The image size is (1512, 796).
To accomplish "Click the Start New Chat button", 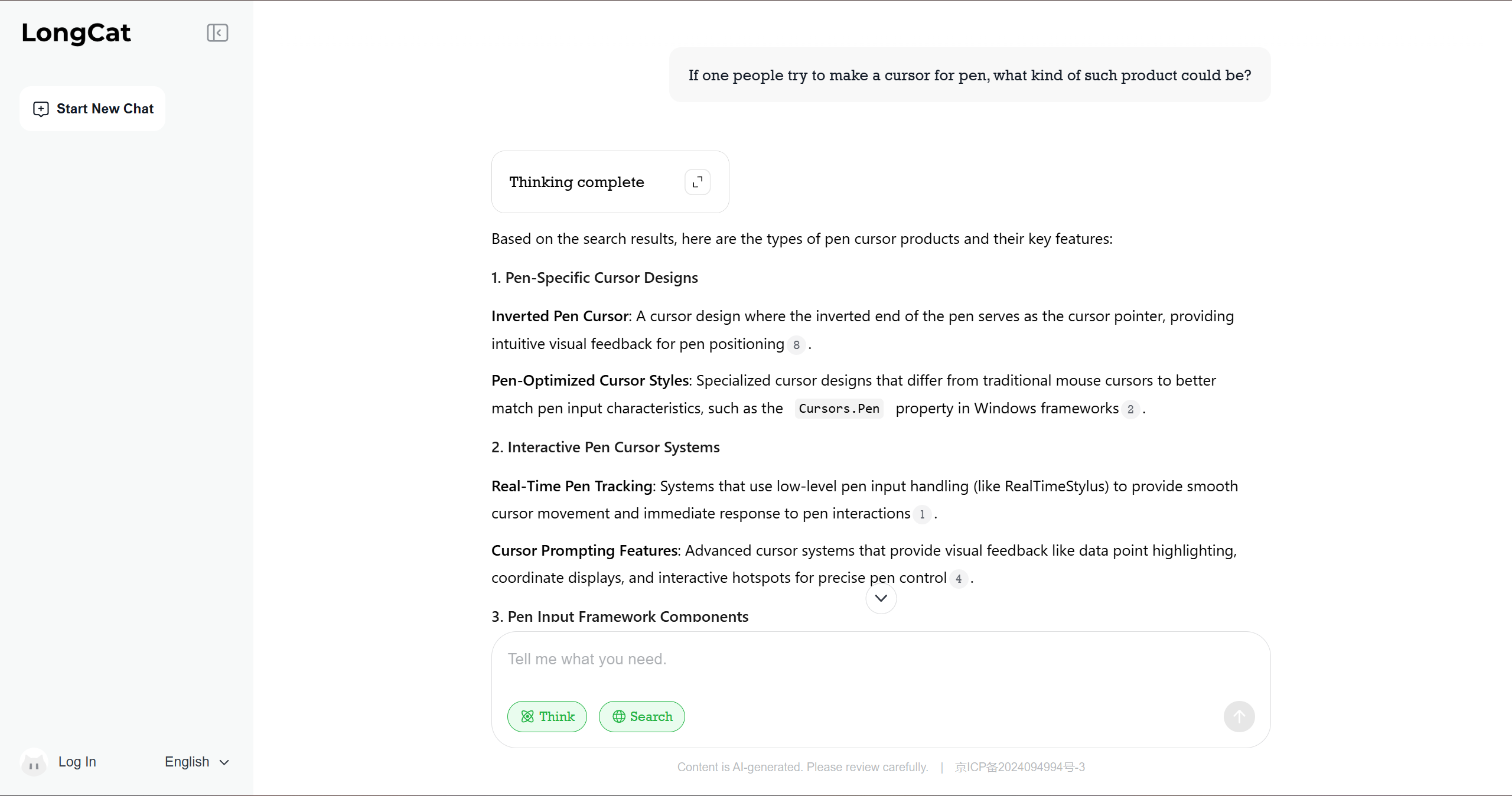I will [x=93, y=109].
